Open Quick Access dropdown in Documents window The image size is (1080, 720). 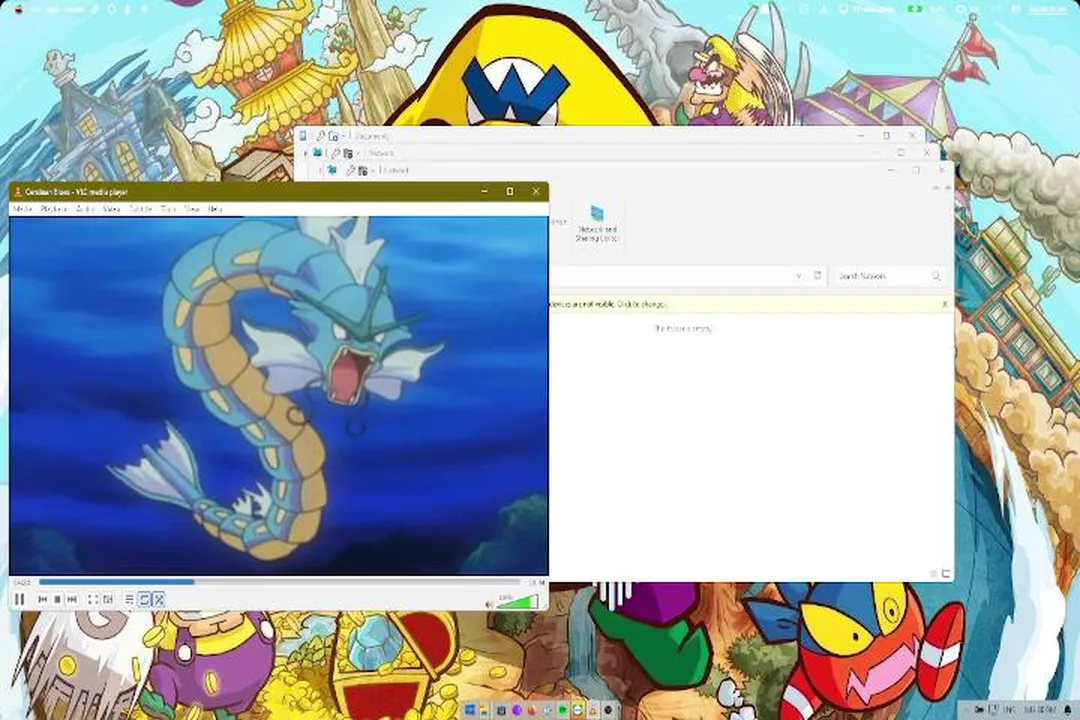point(344,136)
